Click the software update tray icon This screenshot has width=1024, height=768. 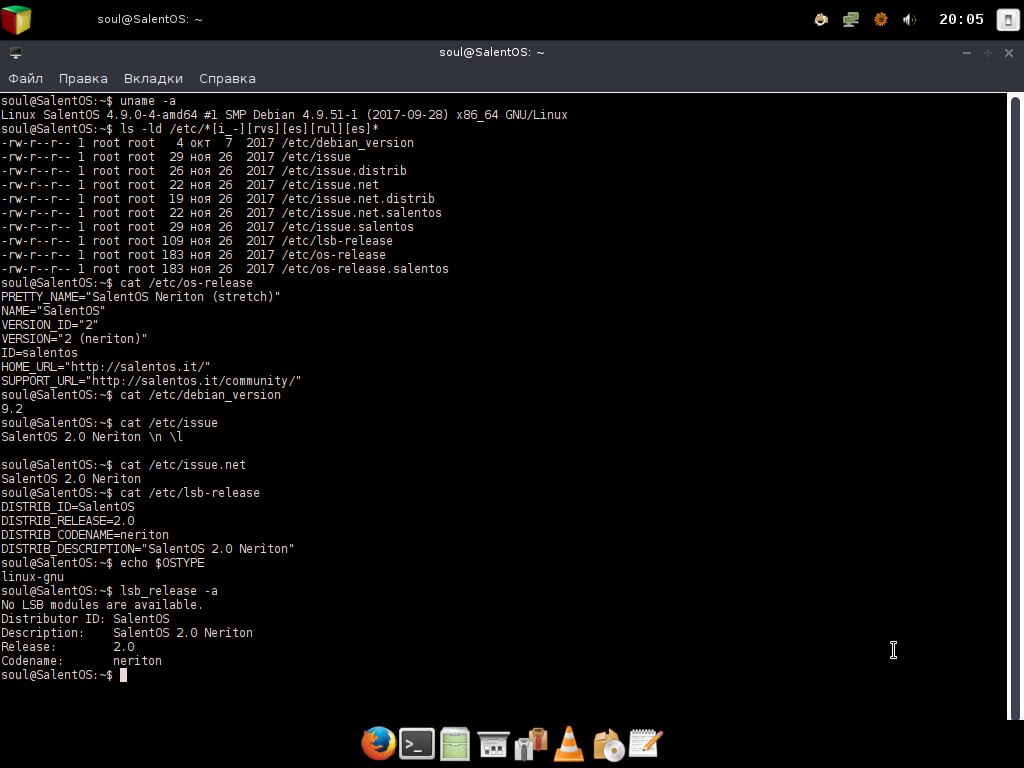click(x=821, y=20)
